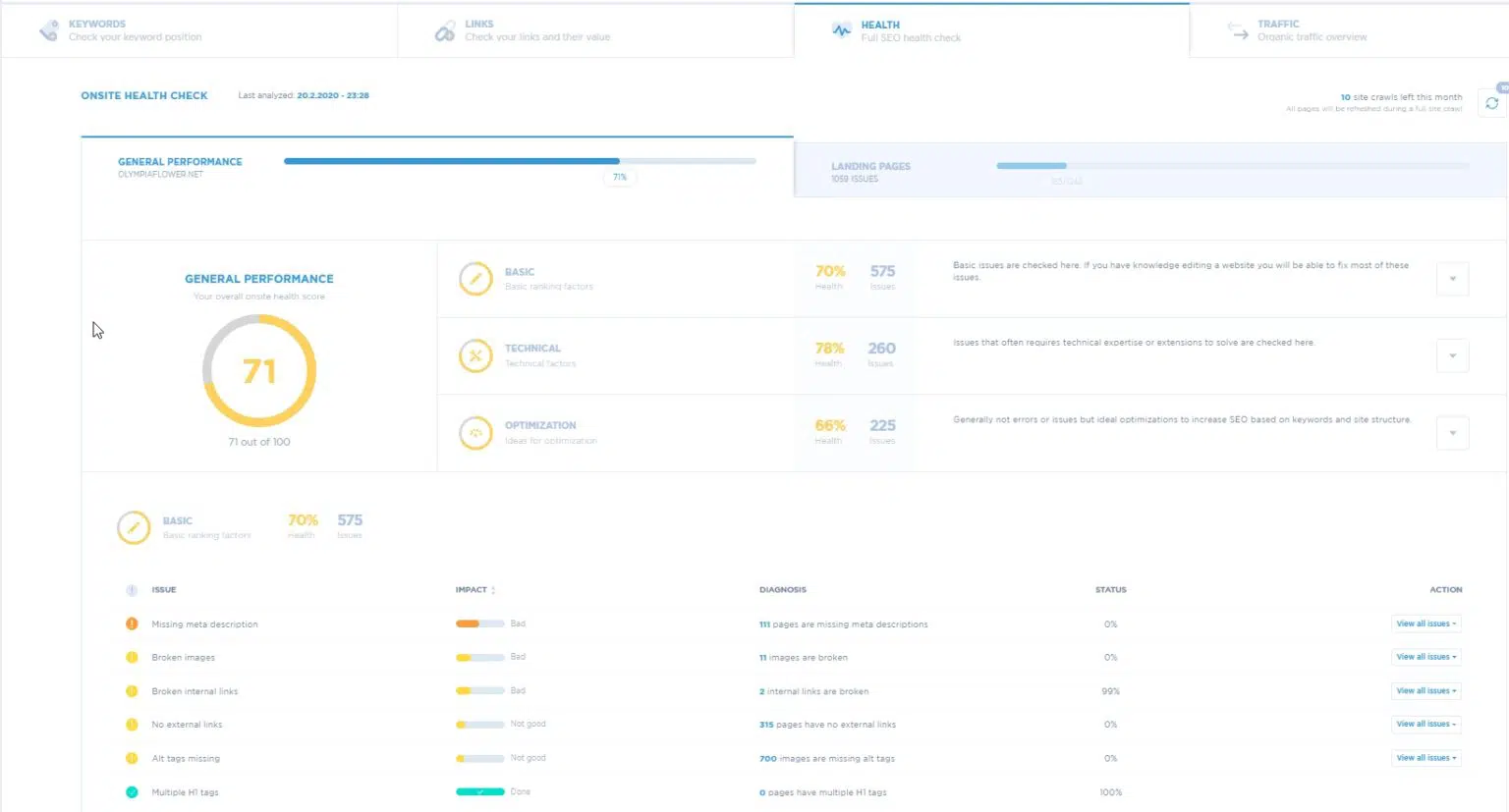Open the Links tab
Screen dimensions: 1509x812
click(x=595, y=30)
